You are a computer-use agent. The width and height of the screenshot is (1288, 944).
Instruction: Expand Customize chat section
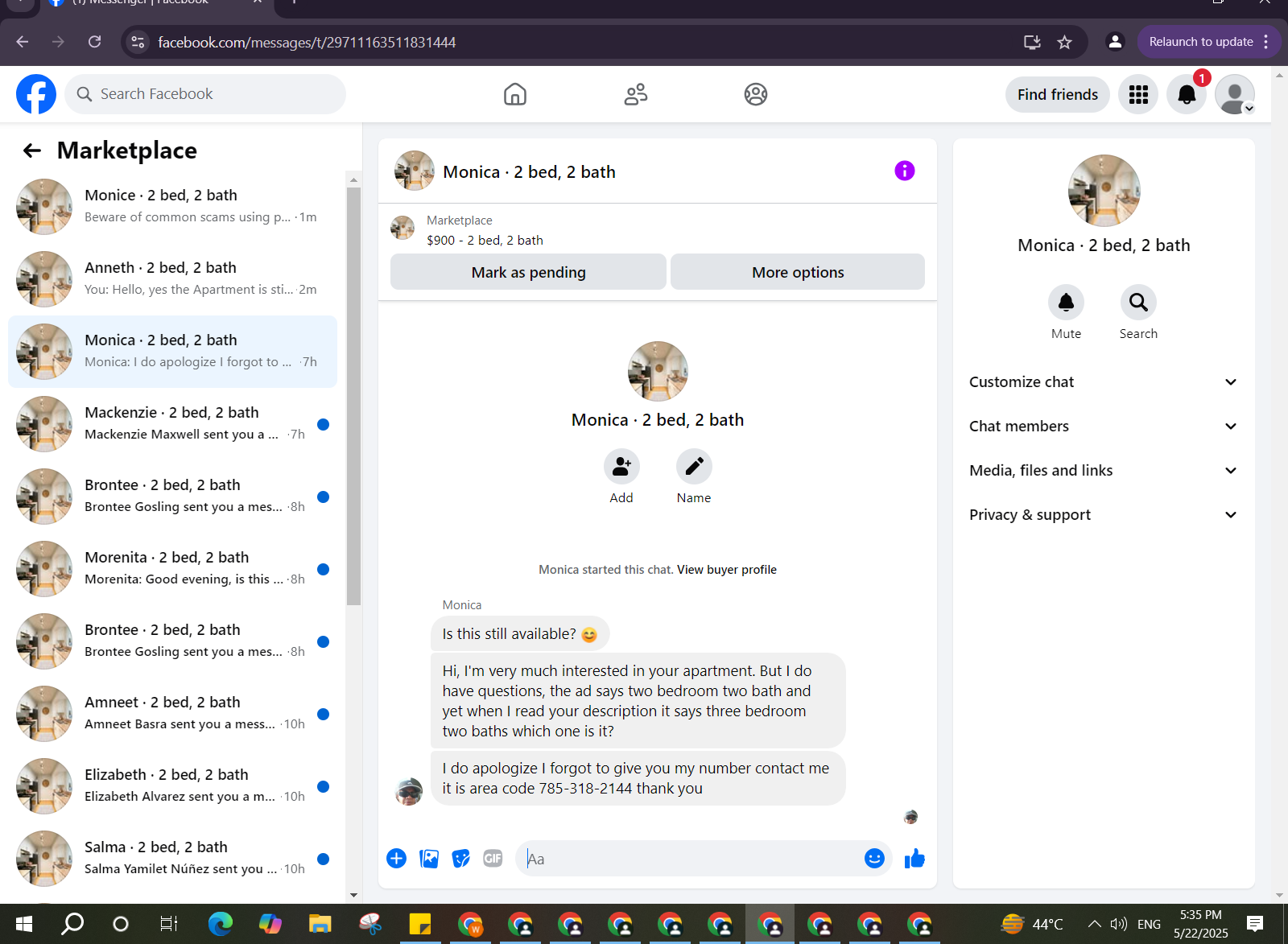(x=1103, y=382)
